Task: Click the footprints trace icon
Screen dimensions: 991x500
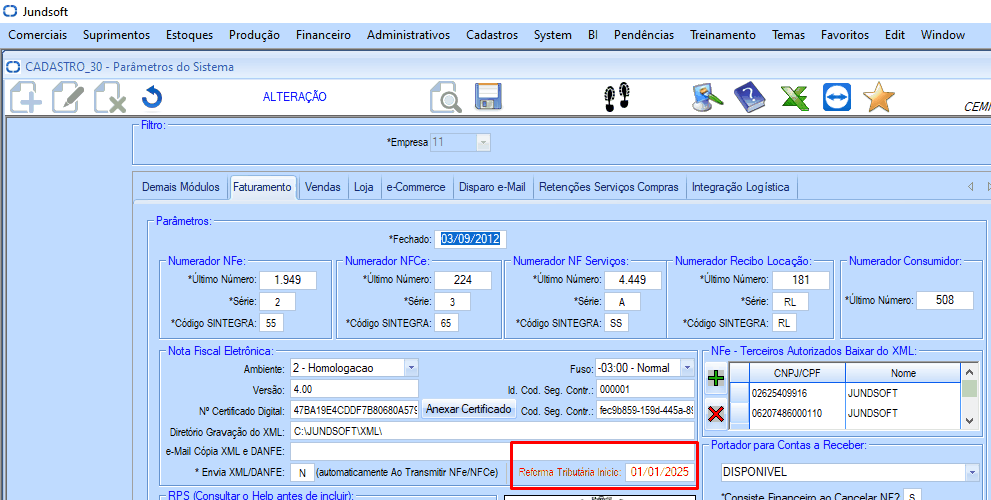Action: click(617, 97)
